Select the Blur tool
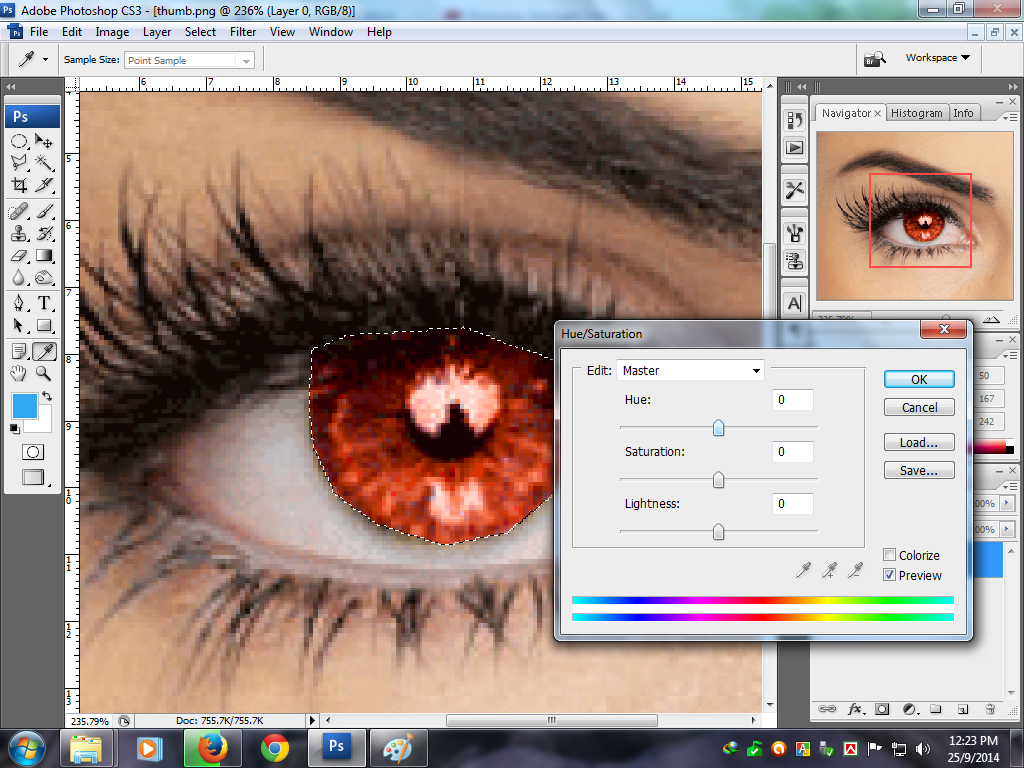 tap(19, 278)
